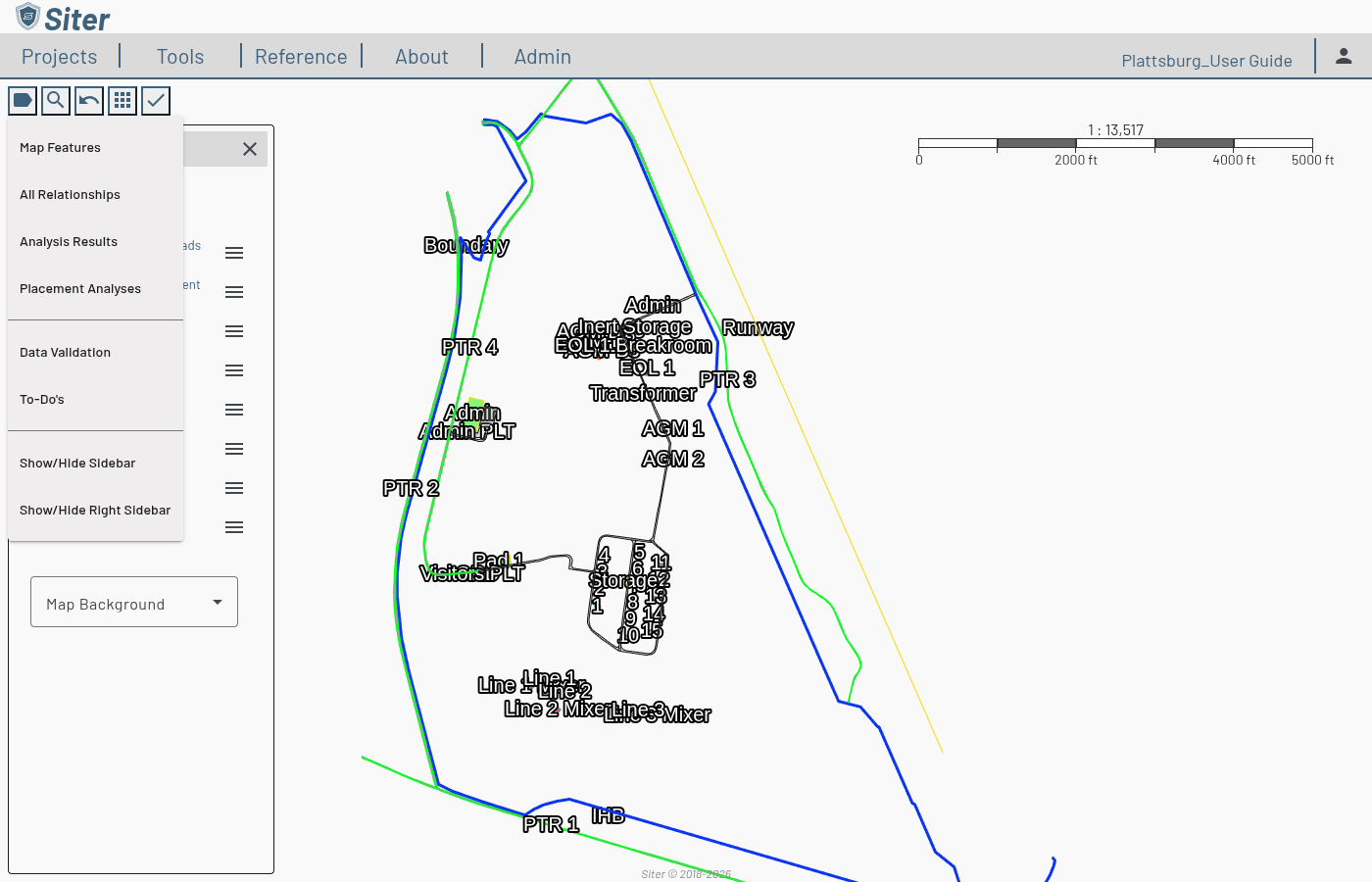Image resolution: width=1372 pixels, height=882 pixels.
Task: Open the Projects menu
Action: tap(60, 57)
